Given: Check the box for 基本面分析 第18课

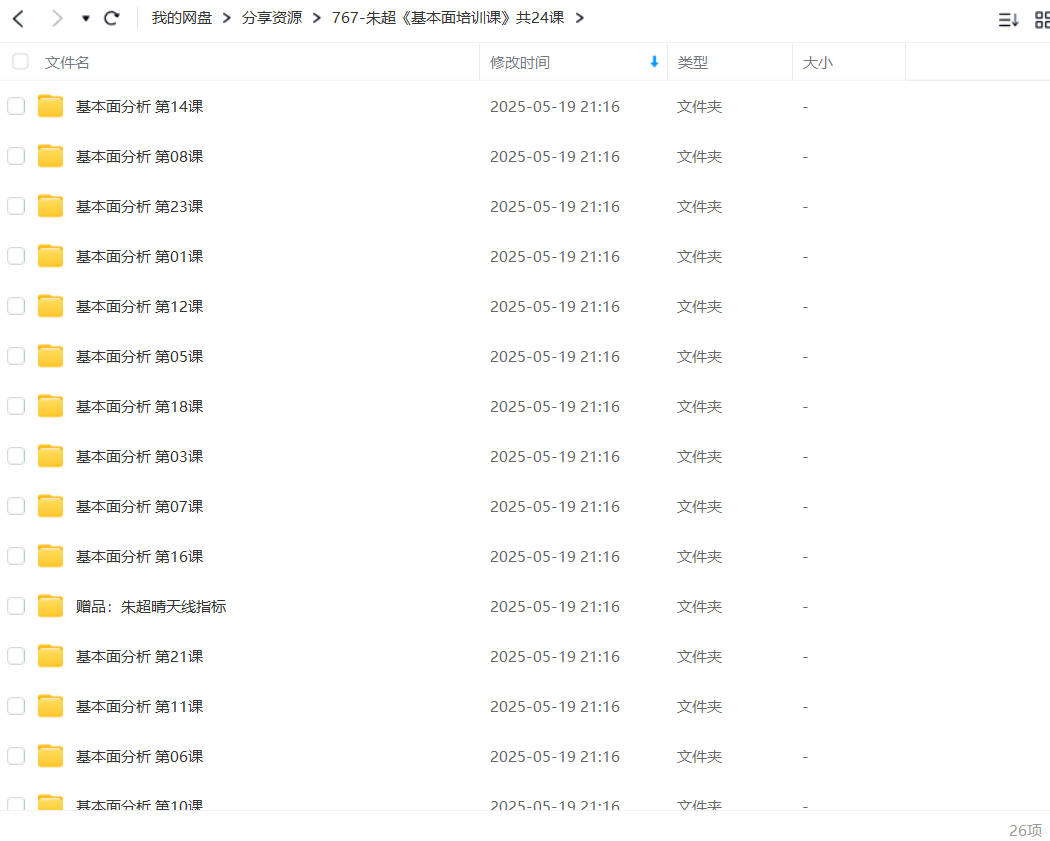Looking at the screenshot, I should tap(16, 406).
